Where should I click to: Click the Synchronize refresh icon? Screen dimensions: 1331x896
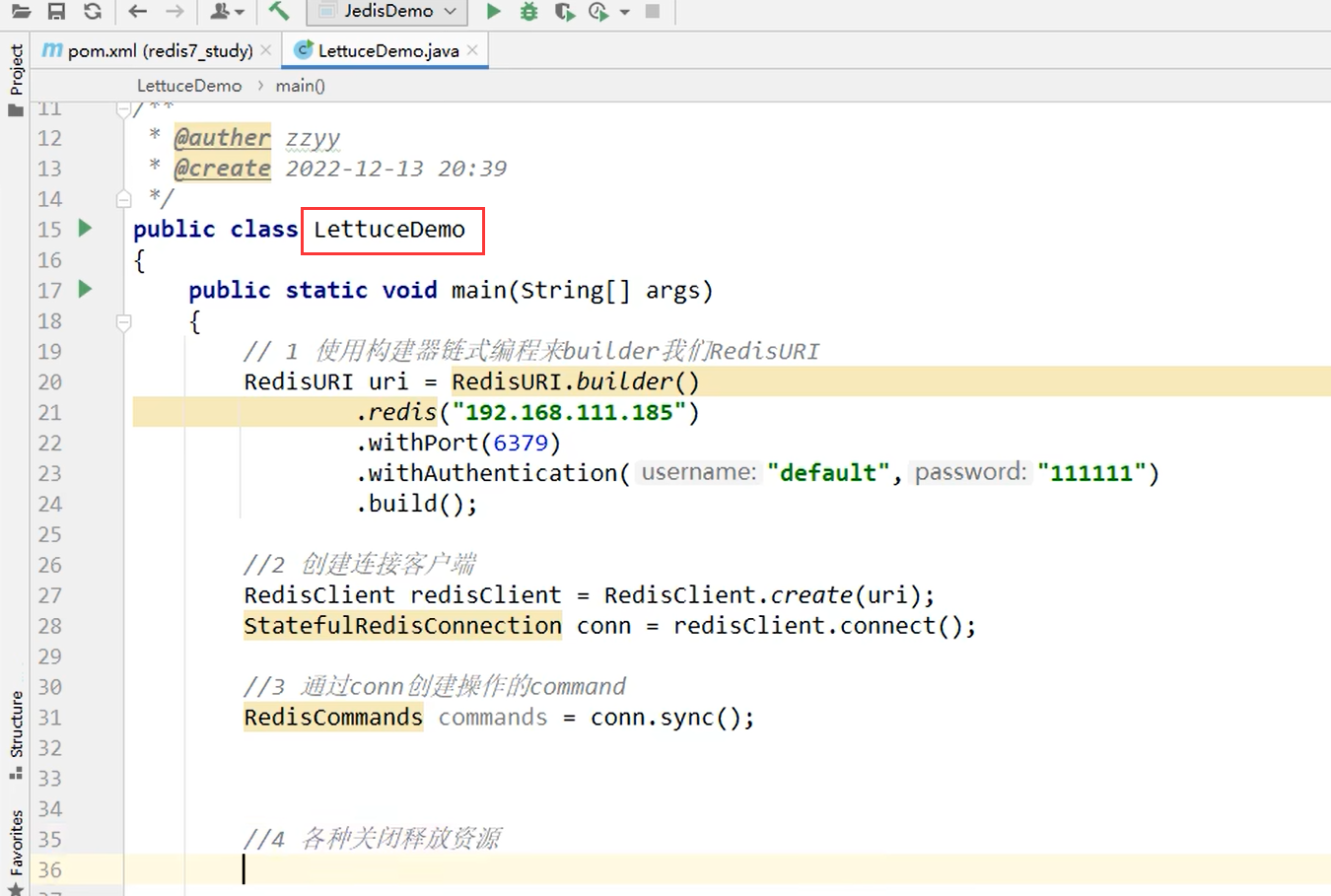[x=93, y=12]
